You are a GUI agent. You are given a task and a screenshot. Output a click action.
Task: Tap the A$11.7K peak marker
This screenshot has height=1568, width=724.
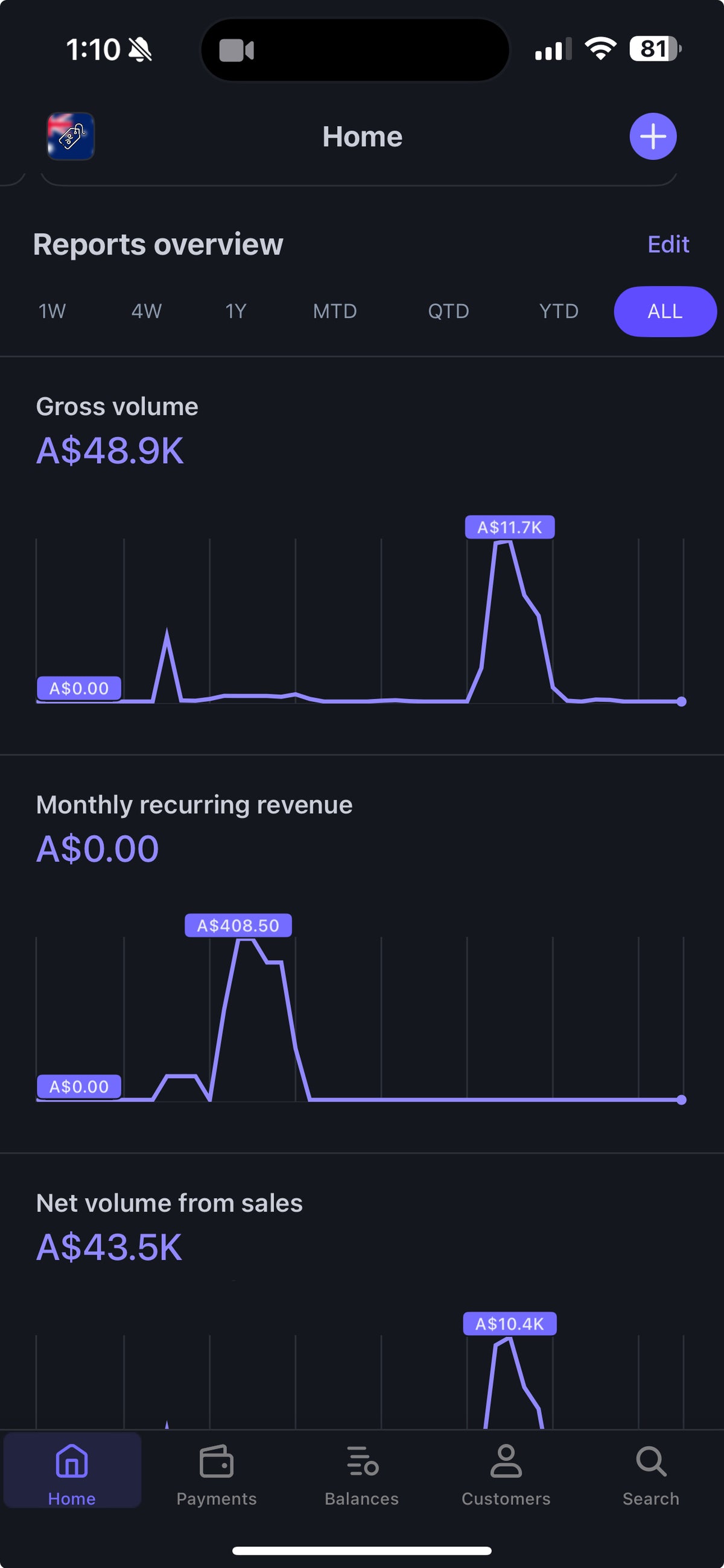coord(509,527)
